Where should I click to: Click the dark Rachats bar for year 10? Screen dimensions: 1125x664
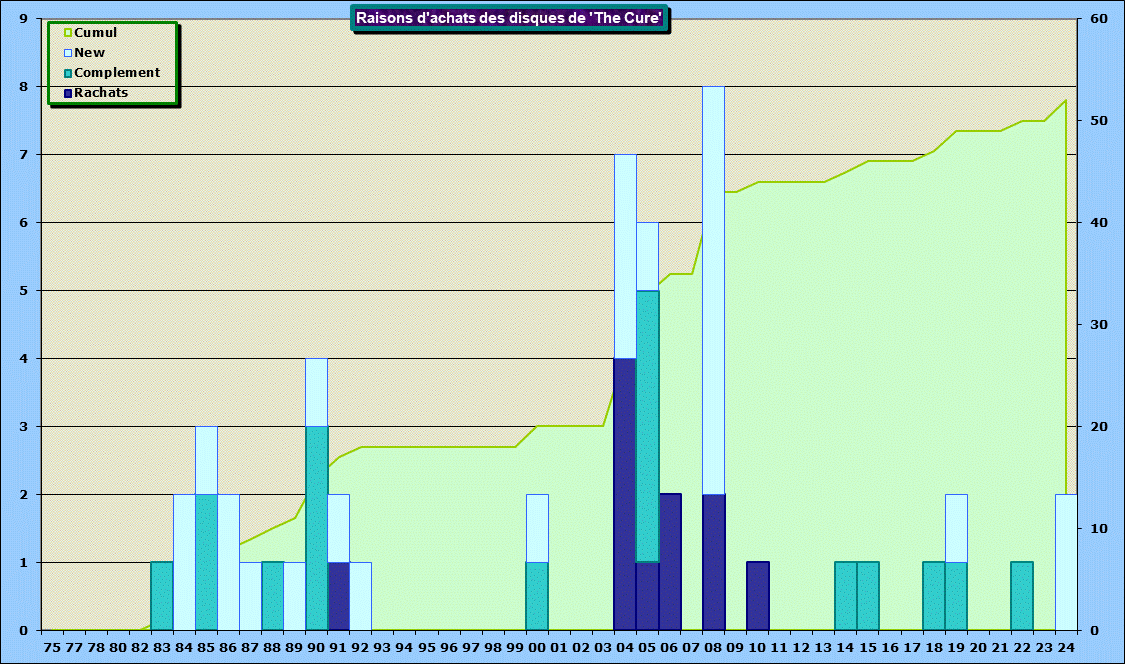(758, 596)
